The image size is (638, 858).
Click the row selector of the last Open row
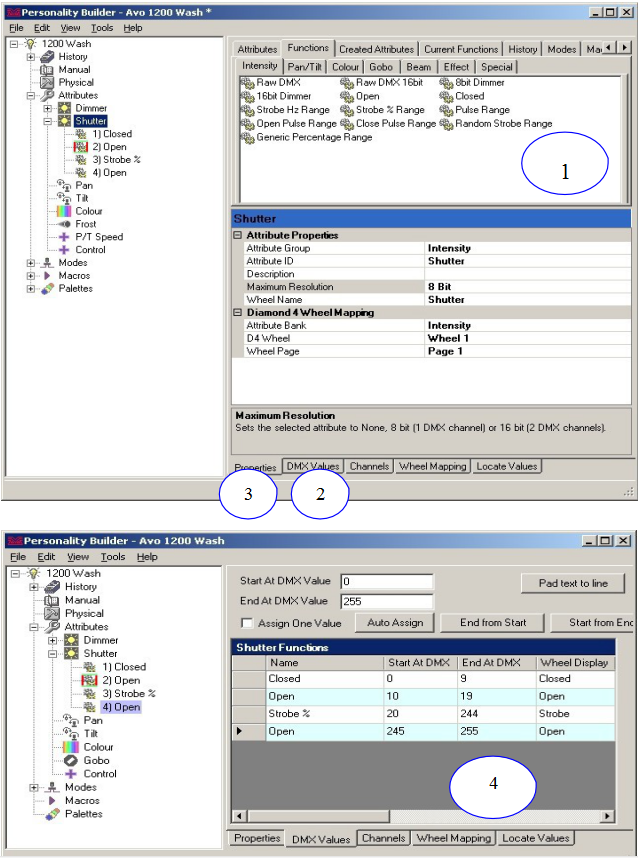tap(249, 732)
